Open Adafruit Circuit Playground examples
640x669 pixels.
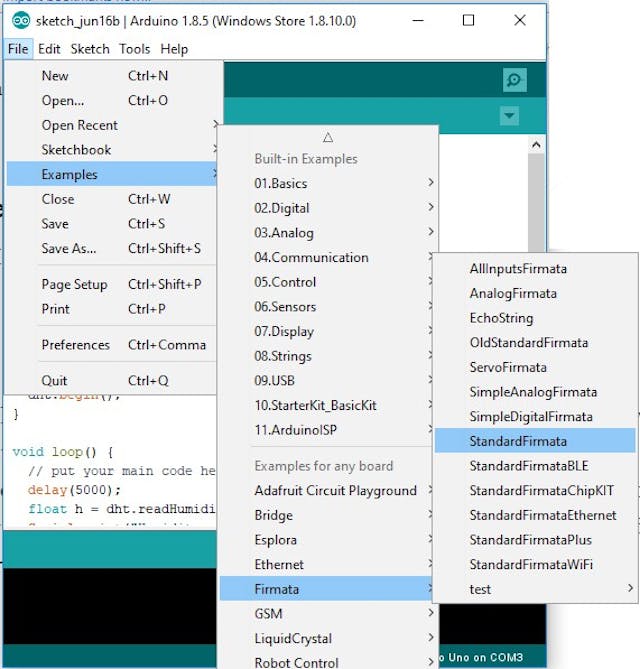(335, 491)
